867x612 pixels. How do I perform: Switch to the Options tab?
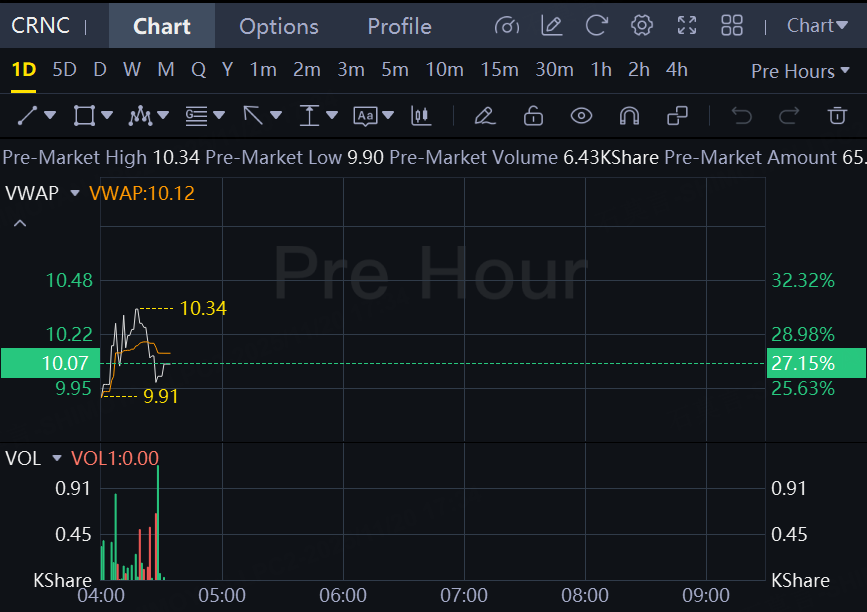click(279, 26)
